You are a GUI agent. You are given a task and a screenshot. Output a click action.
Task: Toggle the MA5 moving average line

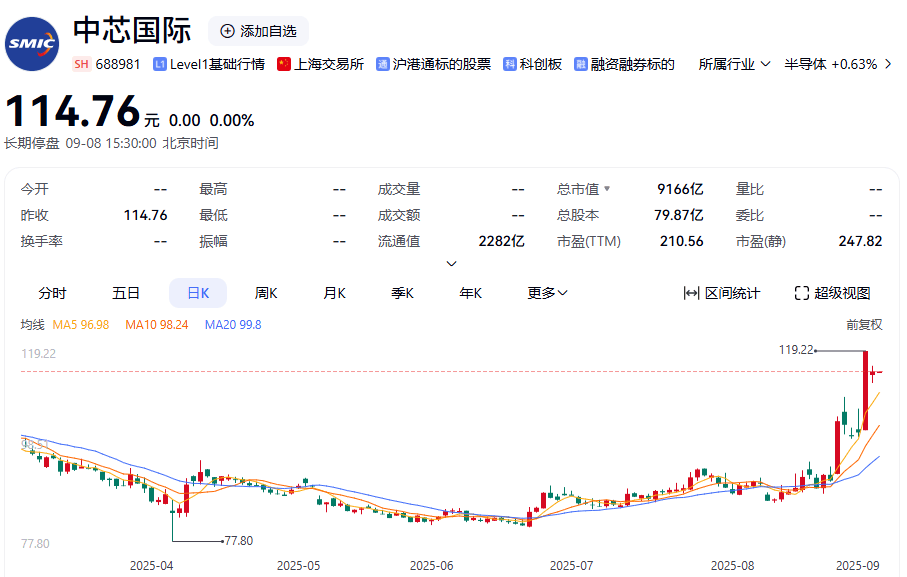click(x=80, y=325)
